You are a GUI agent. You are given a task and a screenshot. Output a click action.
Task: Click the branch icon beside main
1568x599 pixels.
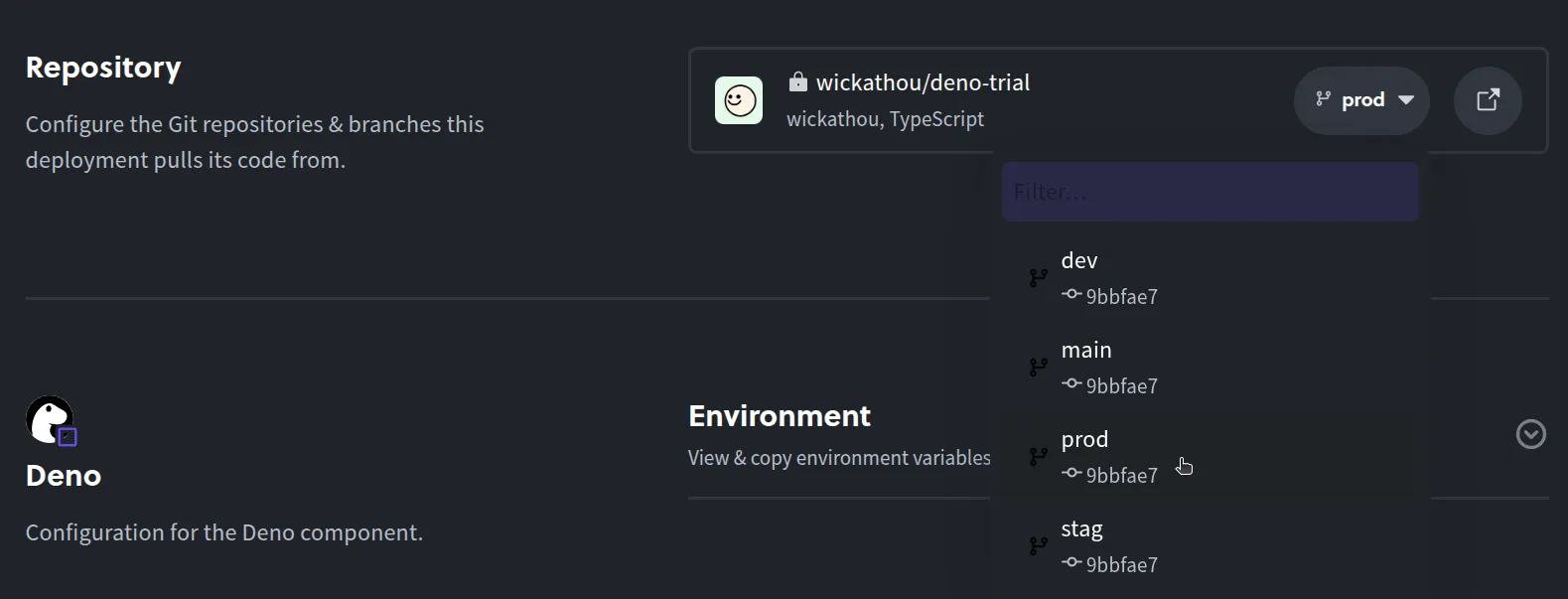[x=1038, y=368]
